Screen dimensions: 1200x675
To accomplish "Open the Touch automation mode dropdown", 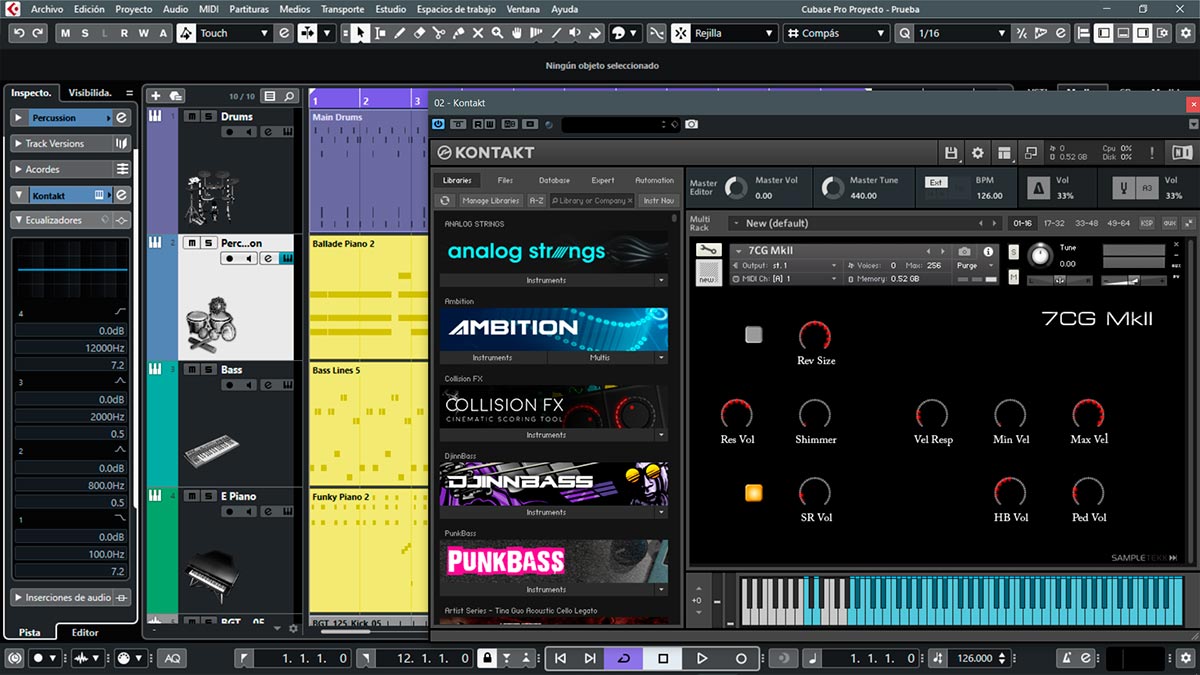I will 234,33.
